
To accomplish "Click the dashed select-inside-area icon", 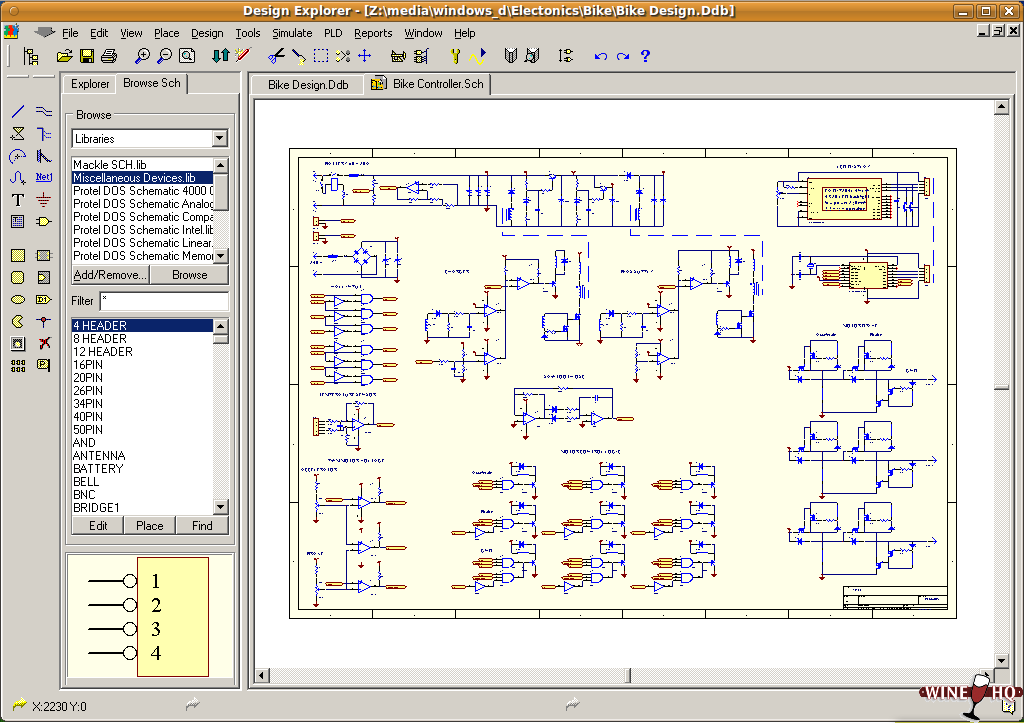I will tap(321, 56).
